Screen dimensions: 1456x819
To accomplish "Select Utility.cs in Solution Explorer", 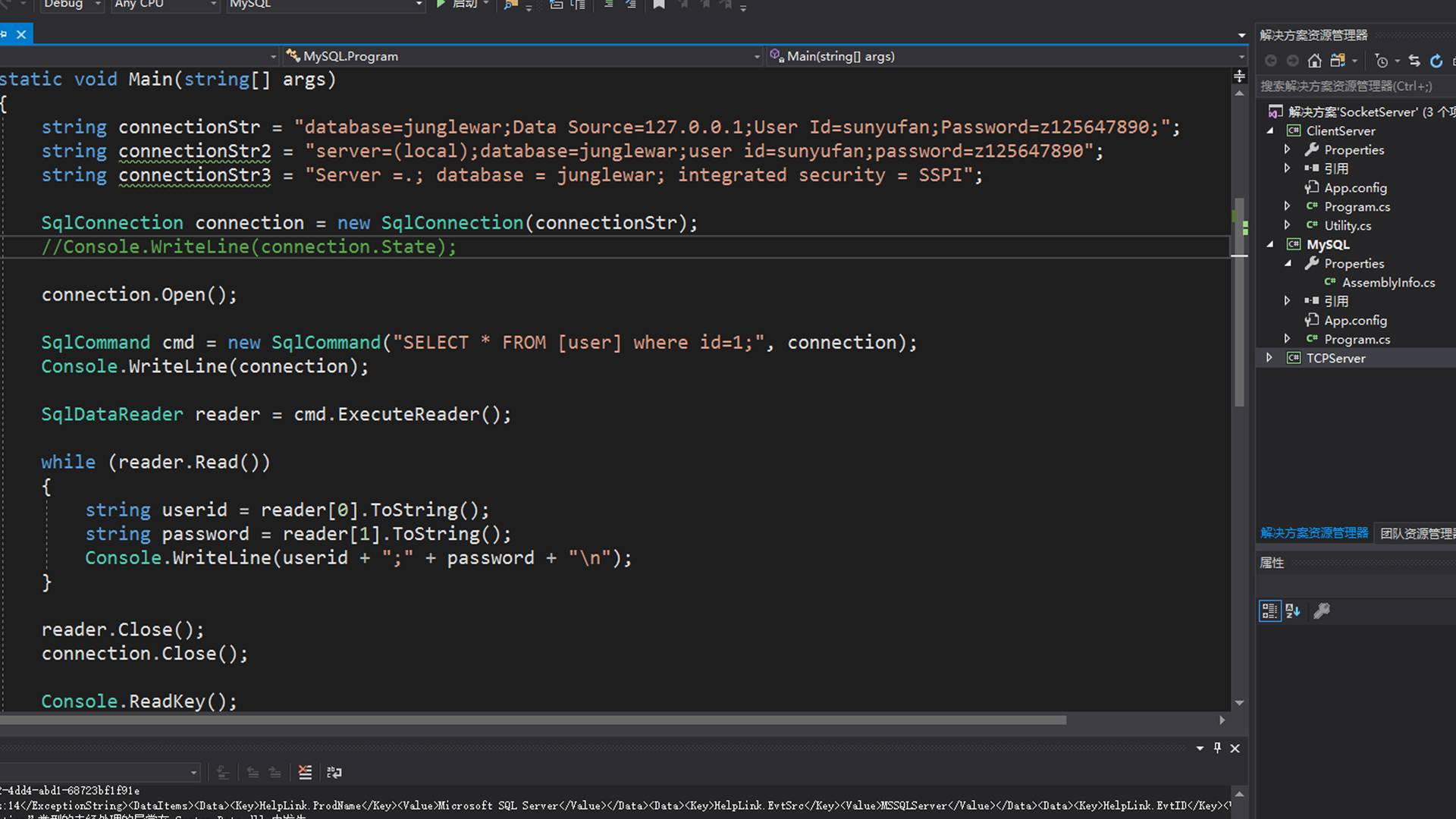I will [1348, 225].
